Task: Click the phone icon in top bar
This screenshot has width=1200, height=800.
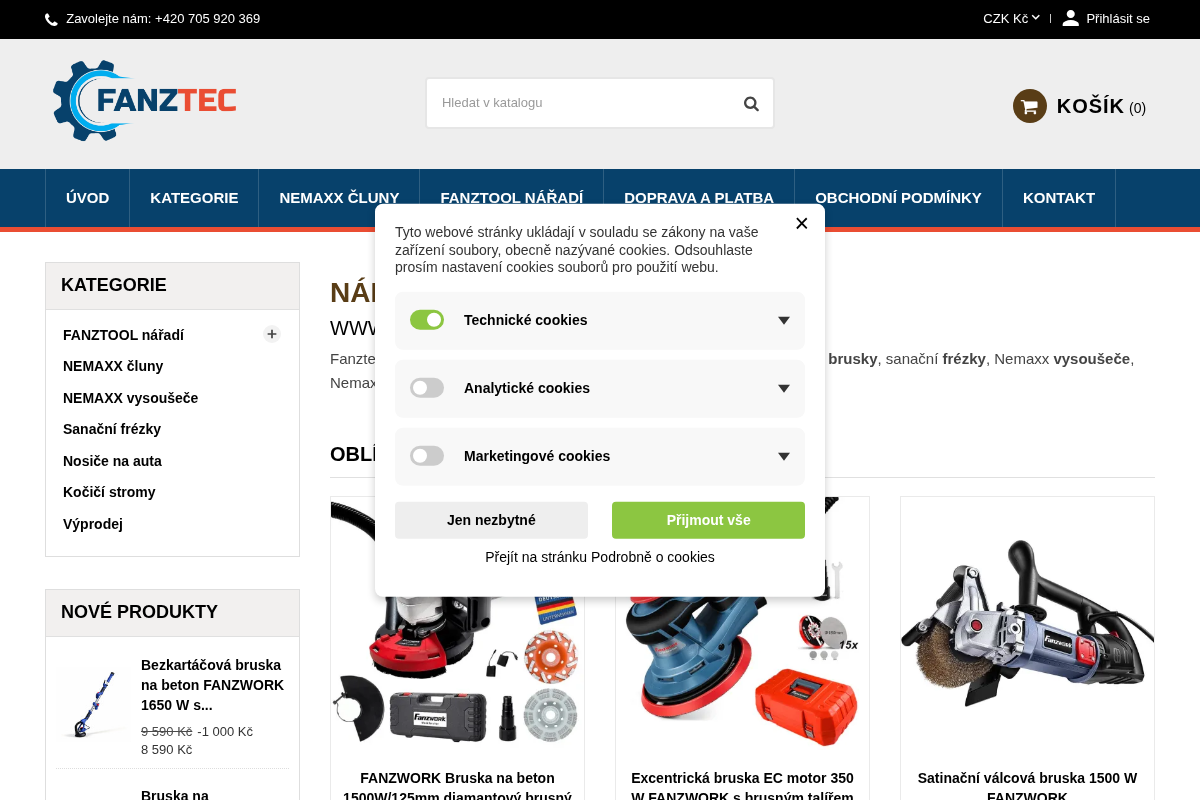Action: (x=51, y=19)
